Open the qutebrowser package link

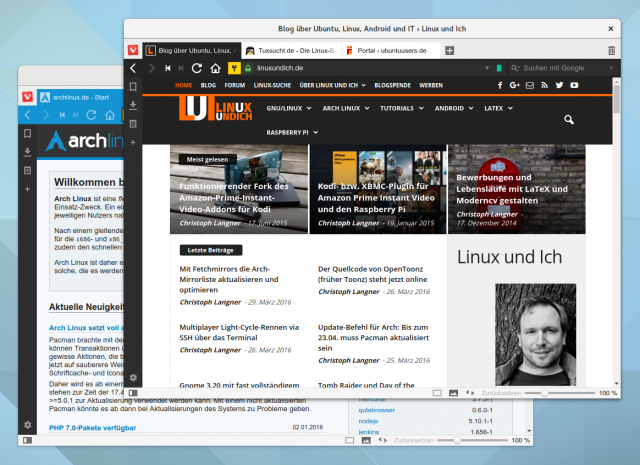(376, 410)
